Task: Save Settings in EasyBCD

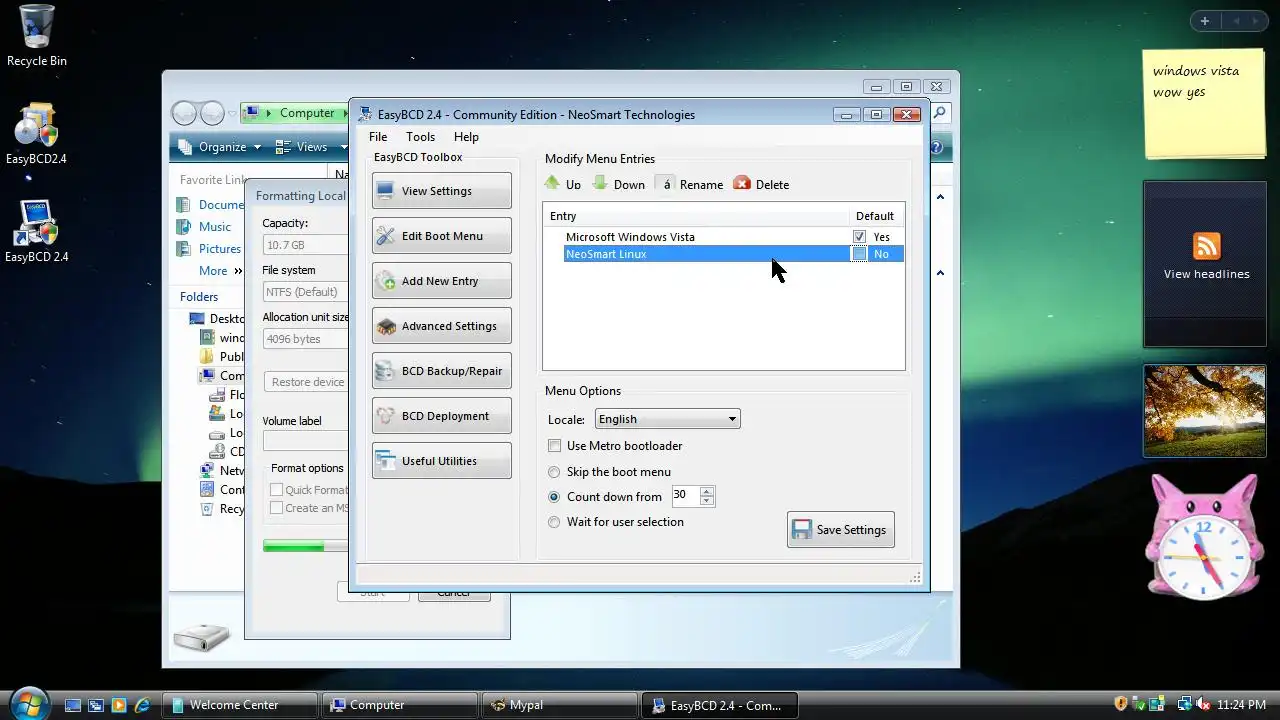Action: [841, 530]
